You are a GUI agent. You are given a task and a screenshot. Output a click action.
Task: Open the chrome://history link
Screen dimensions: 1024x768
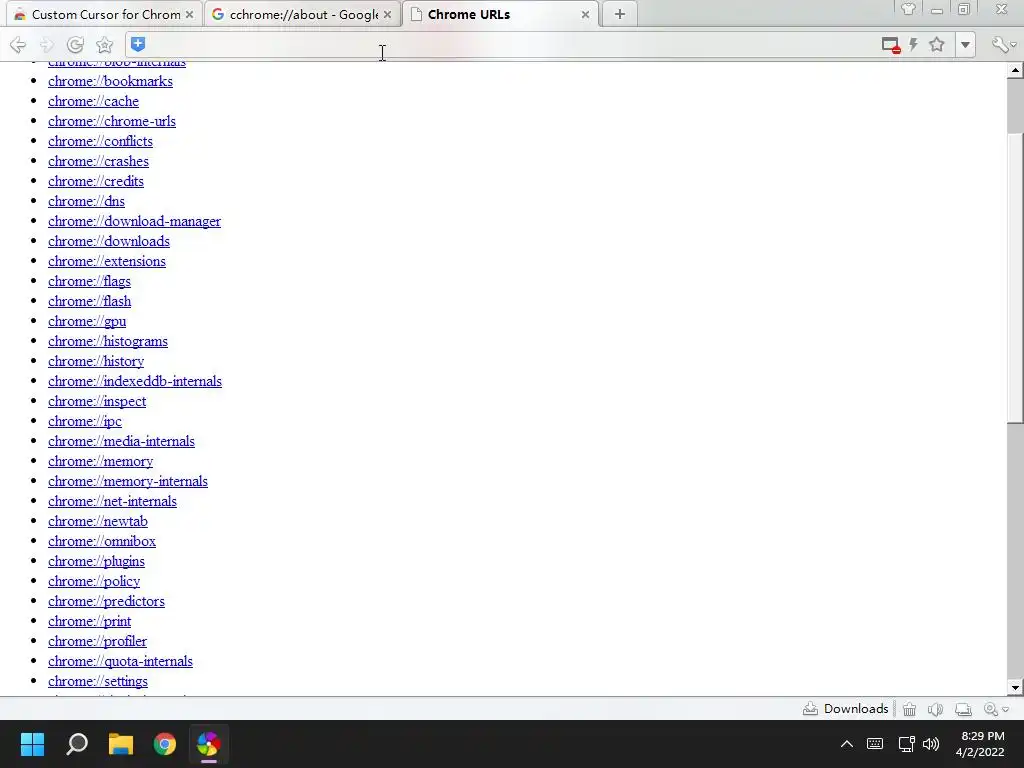(95, 361)
